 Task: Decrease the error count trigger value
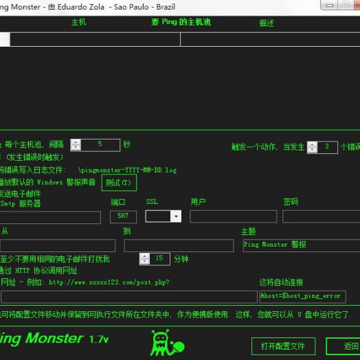pos(312,150)
